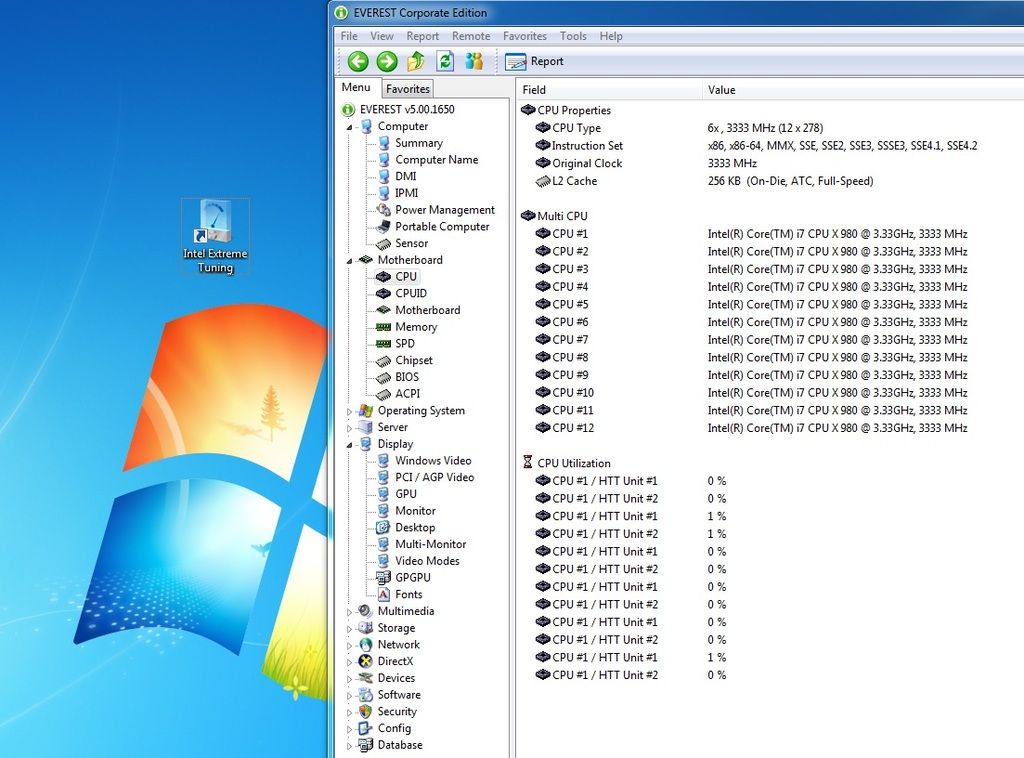Image resolution: width=1024 pixels, height=758 pixels.
Task: Click the Value column header
Action: 863,90
